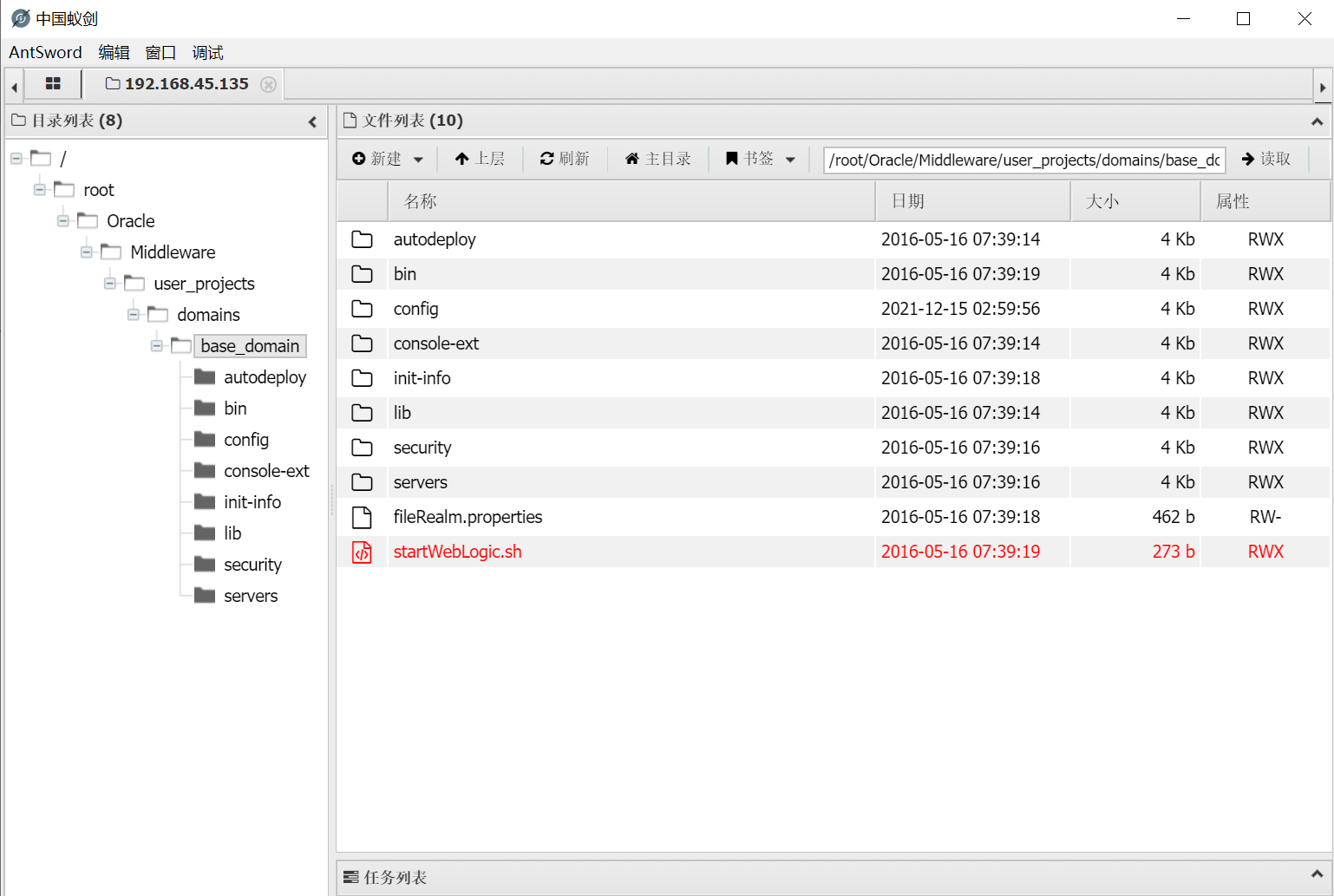Open the startWebLogic.sh script file icon

(363, 552)
